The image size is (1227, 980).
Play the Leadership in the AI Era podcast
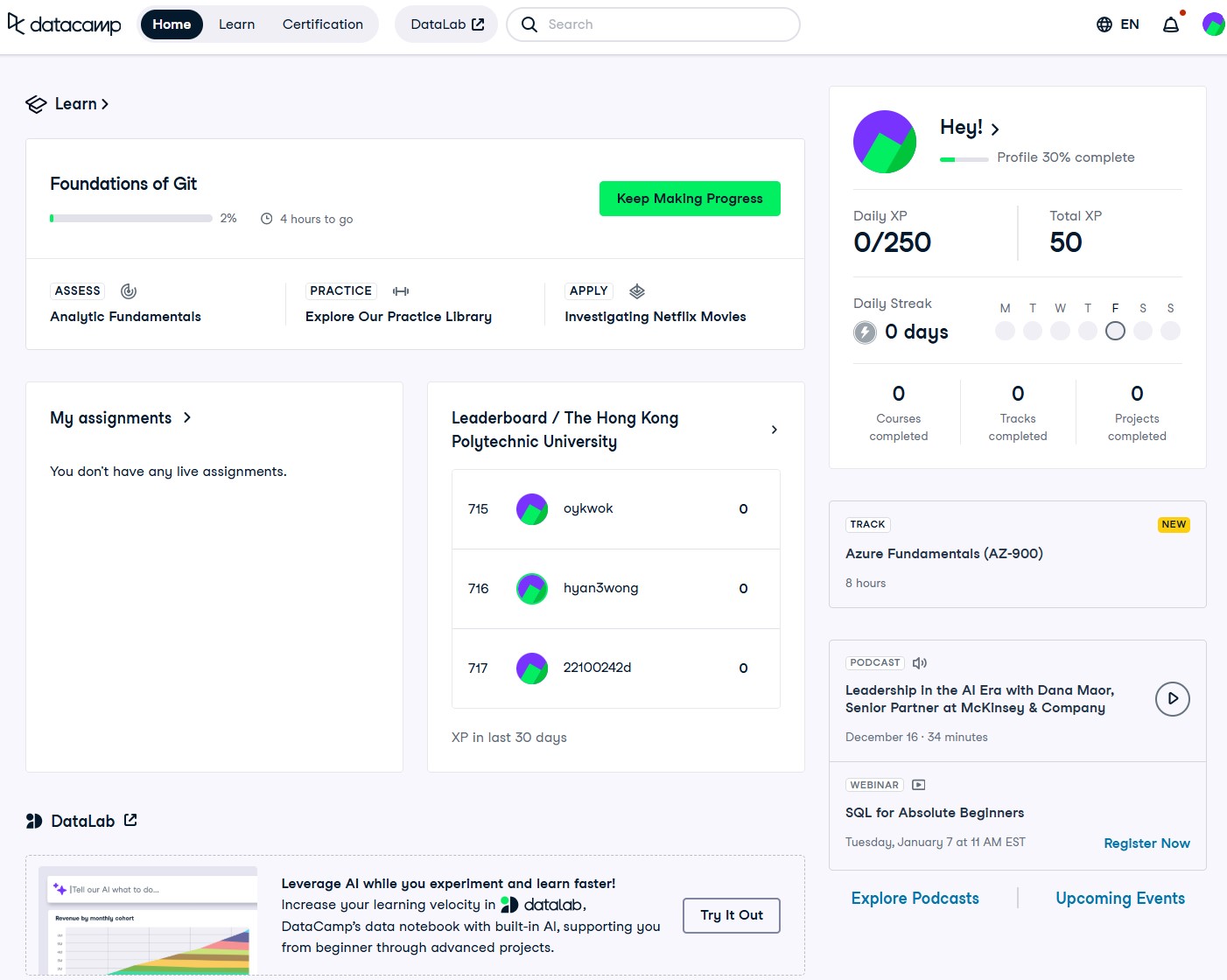pos(1173,699)
